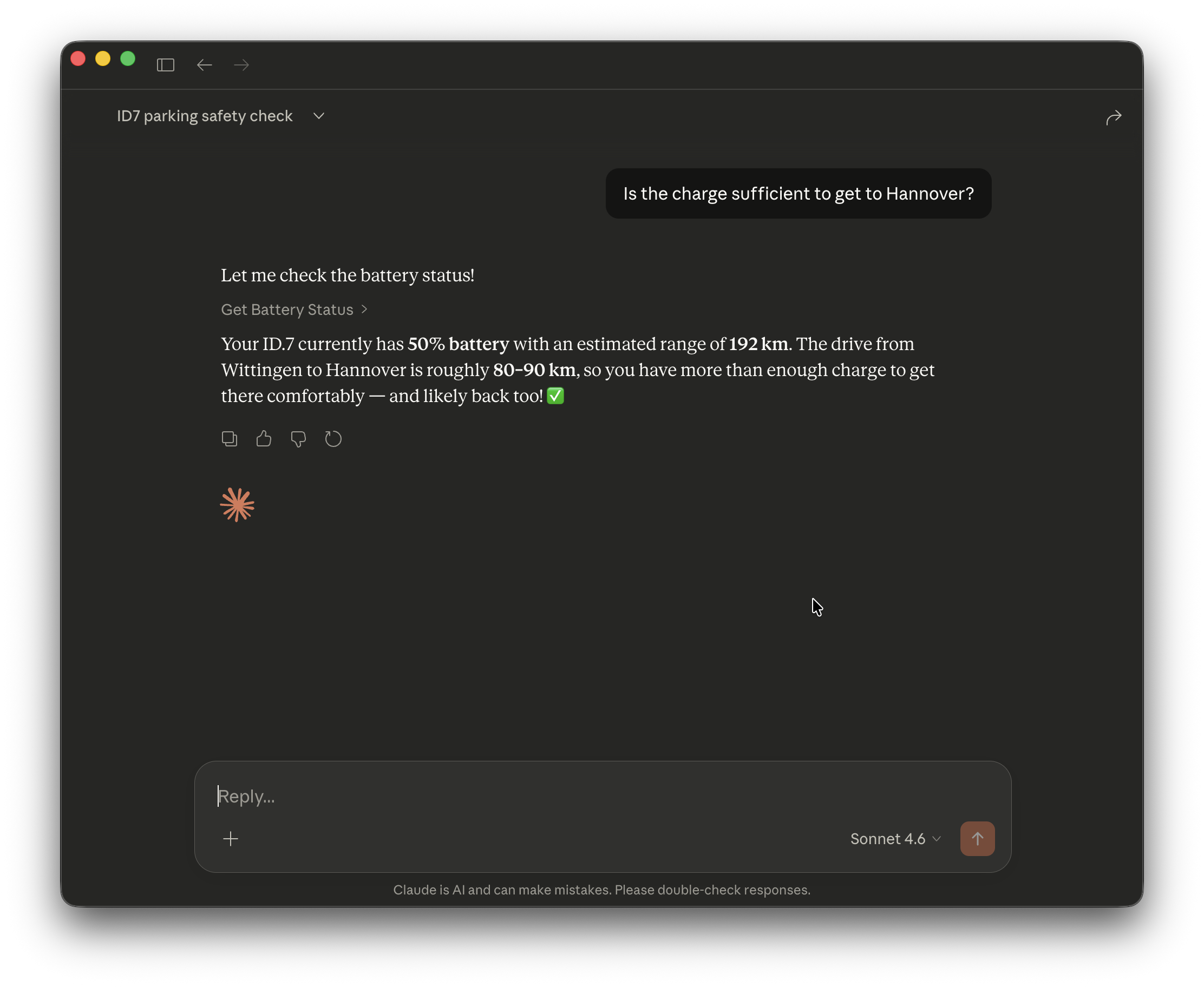Click the bold '192 km' range value

point(758,344)
